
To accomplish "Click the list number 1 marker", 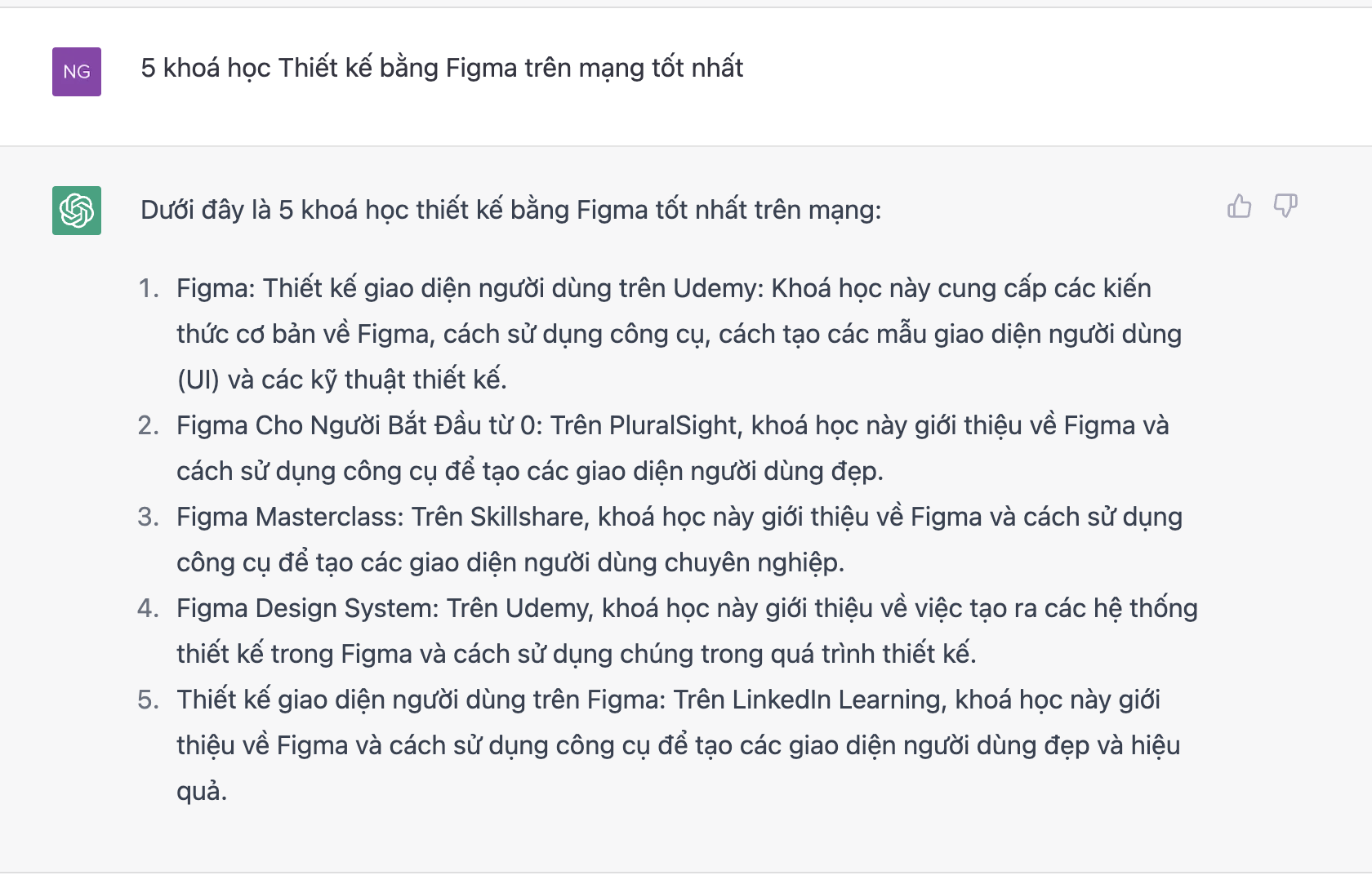I will pyautogui.click(x=148, y=289).
